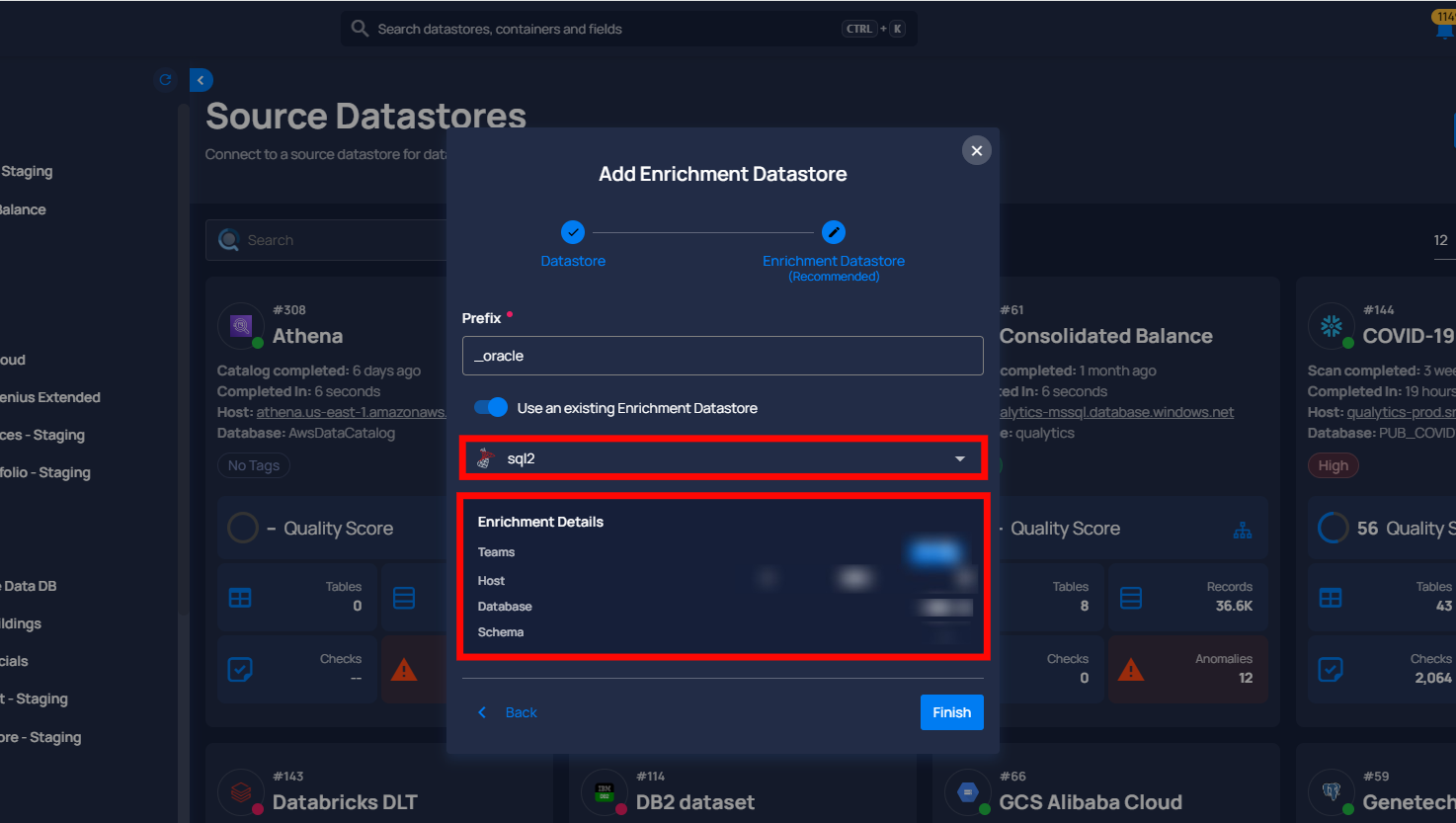1456x823 pixels.
Task: Select 'ore - Staging' sidebar item
Action: tap(40, 737)
